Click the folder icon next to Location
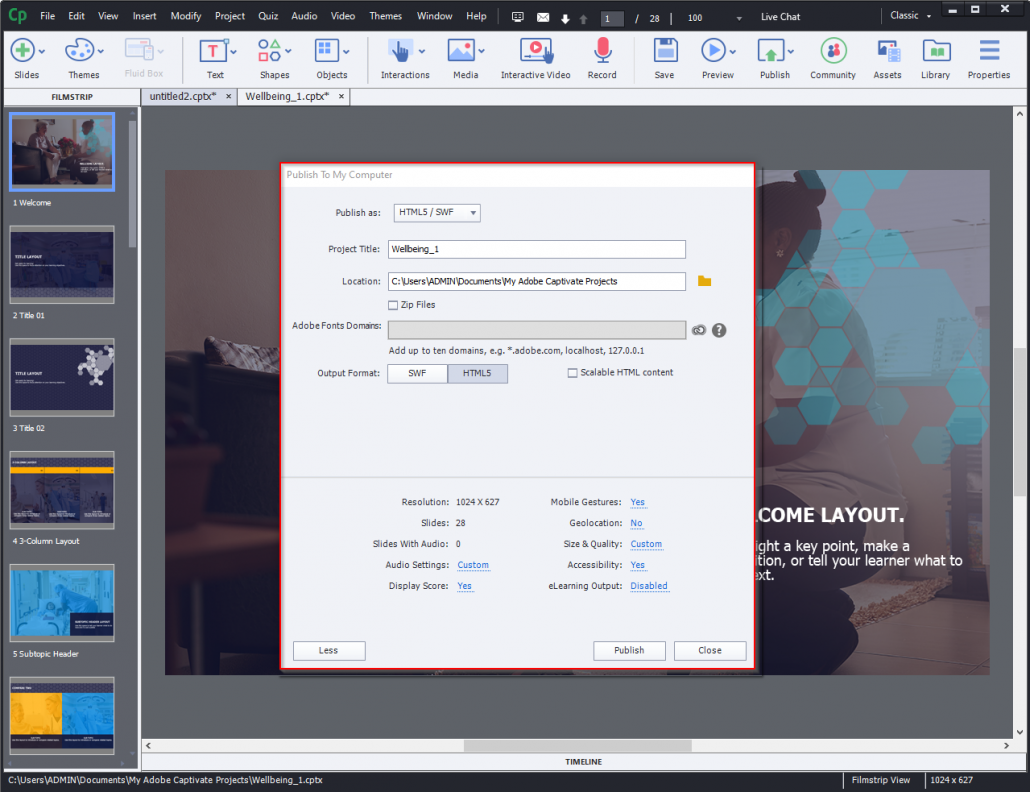Screen dimensions: 1030x792 tap(704, 281)
